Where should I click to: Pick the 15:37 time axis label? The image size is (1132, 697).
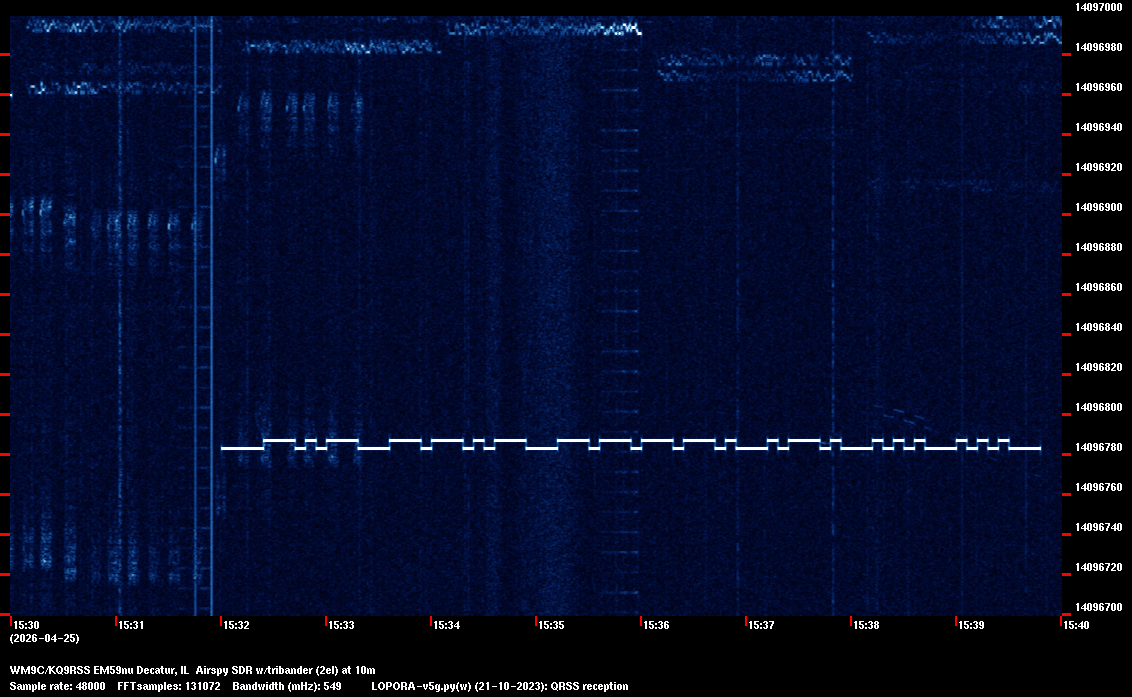[x=761, y=625]
